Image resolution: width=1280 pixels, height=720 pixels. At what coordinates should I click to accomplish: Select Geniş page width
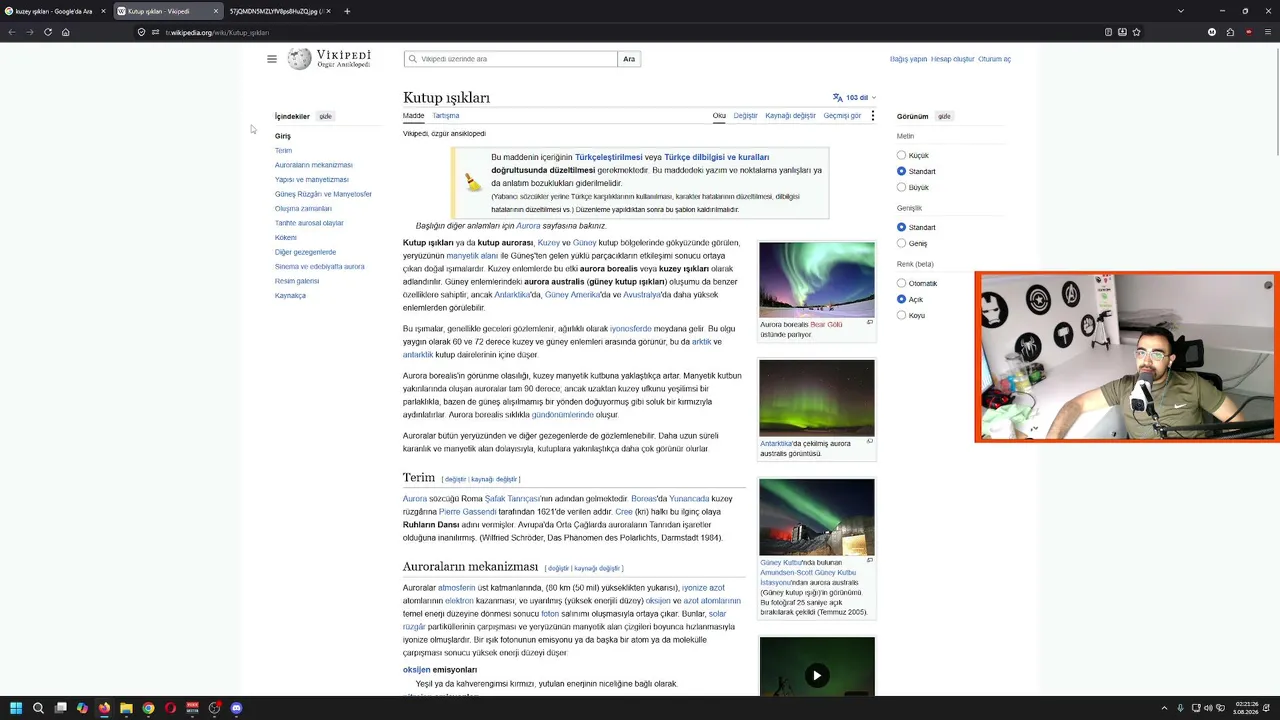tap(901, 243)
